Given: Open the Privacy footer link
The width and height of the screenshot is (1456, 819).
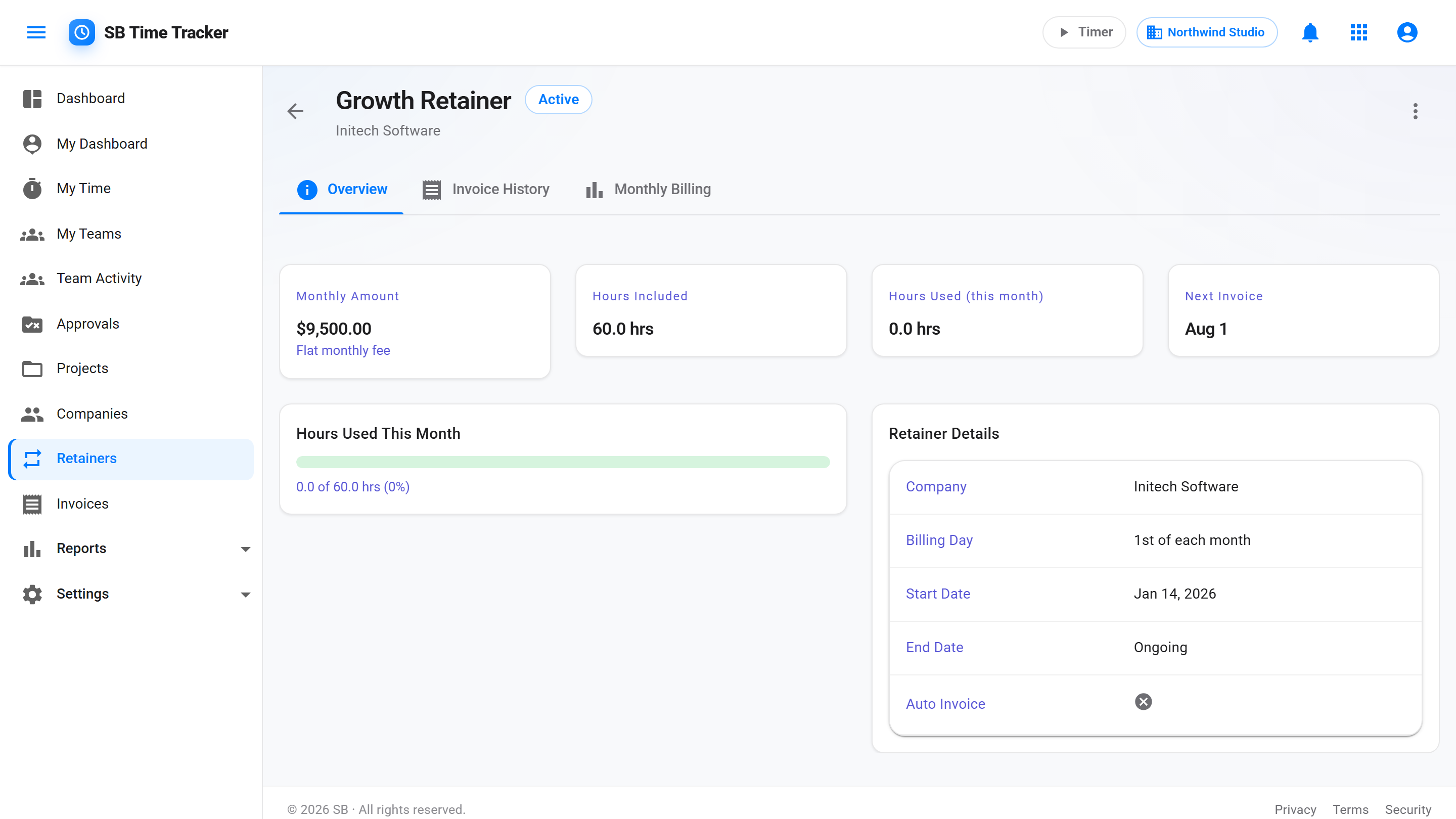Looking at the screenshot, I should tap(1295, 809).
